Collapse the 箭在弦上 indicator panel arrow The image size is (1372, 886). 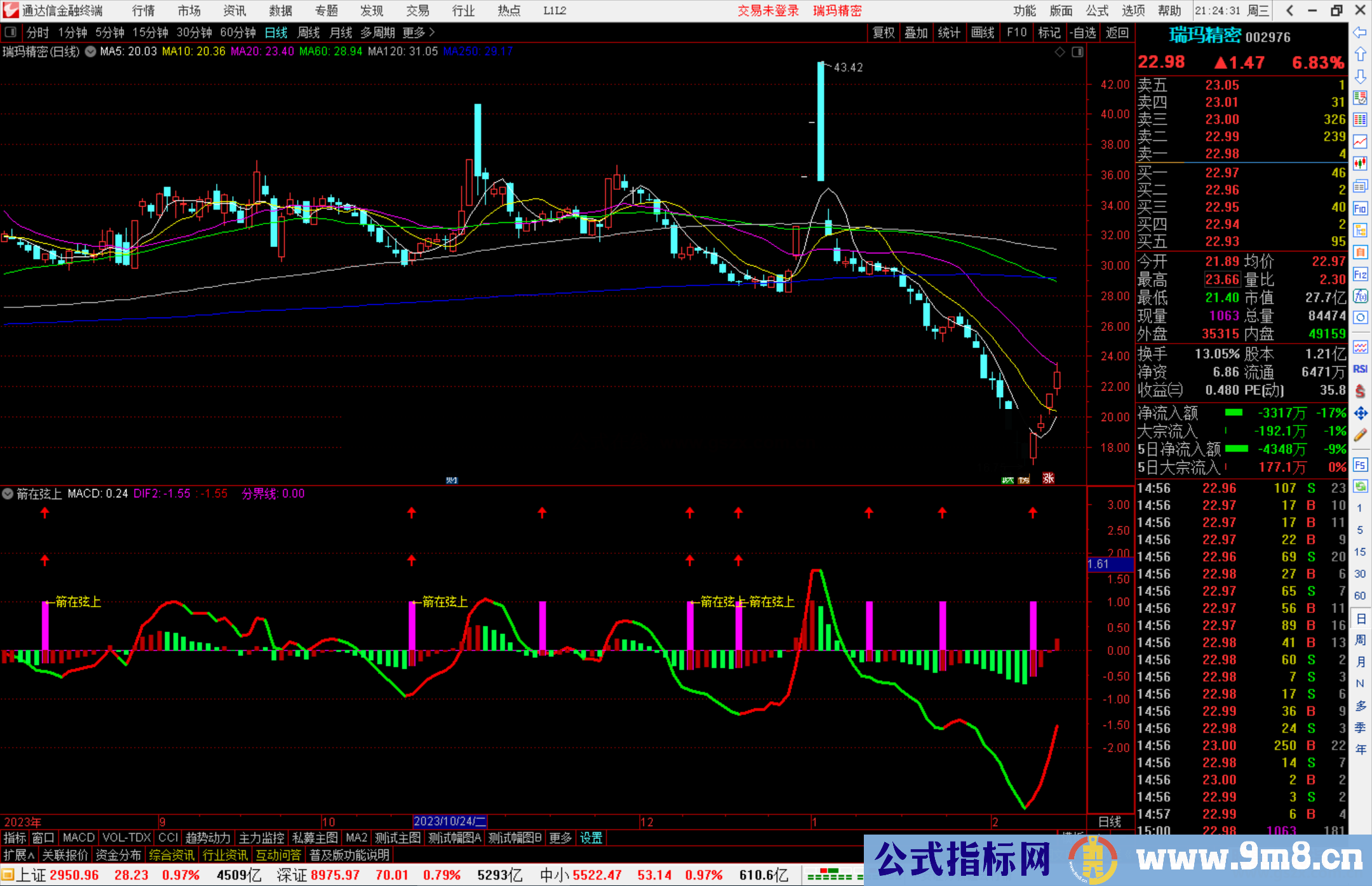pyautogui.click(x=8, y=493)
